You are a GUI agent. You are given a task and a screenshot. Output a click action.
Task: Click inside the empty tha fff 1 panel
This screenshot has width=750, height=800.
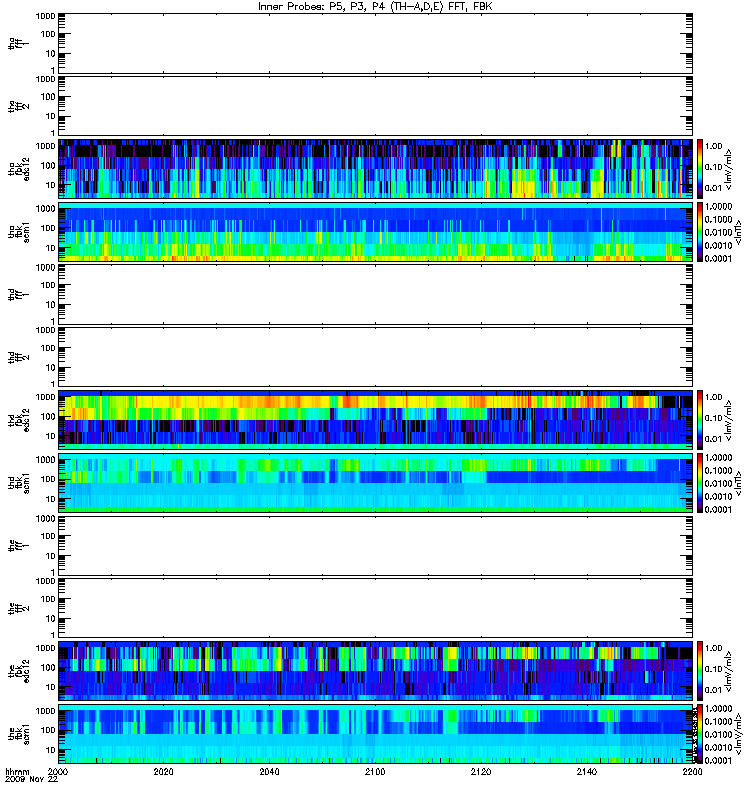(376, 43)
